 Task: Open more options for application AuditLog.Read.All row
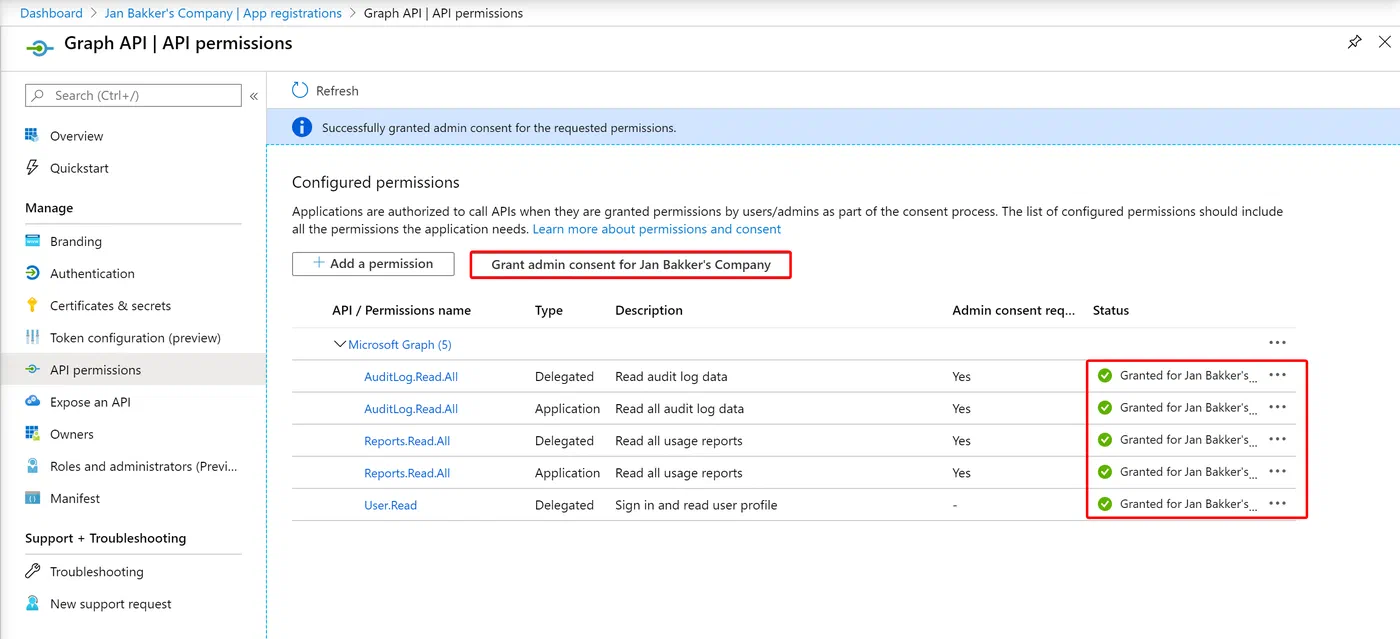(x=1277, y=407)
